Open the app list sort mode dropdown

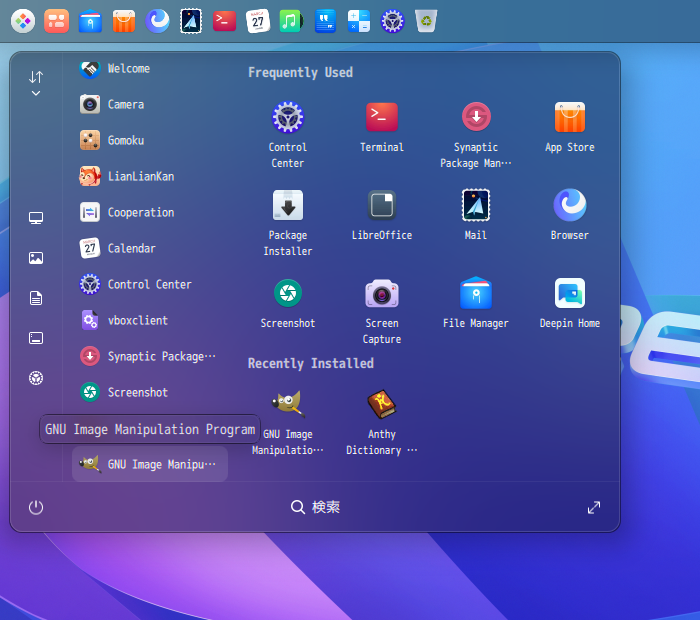36,83
